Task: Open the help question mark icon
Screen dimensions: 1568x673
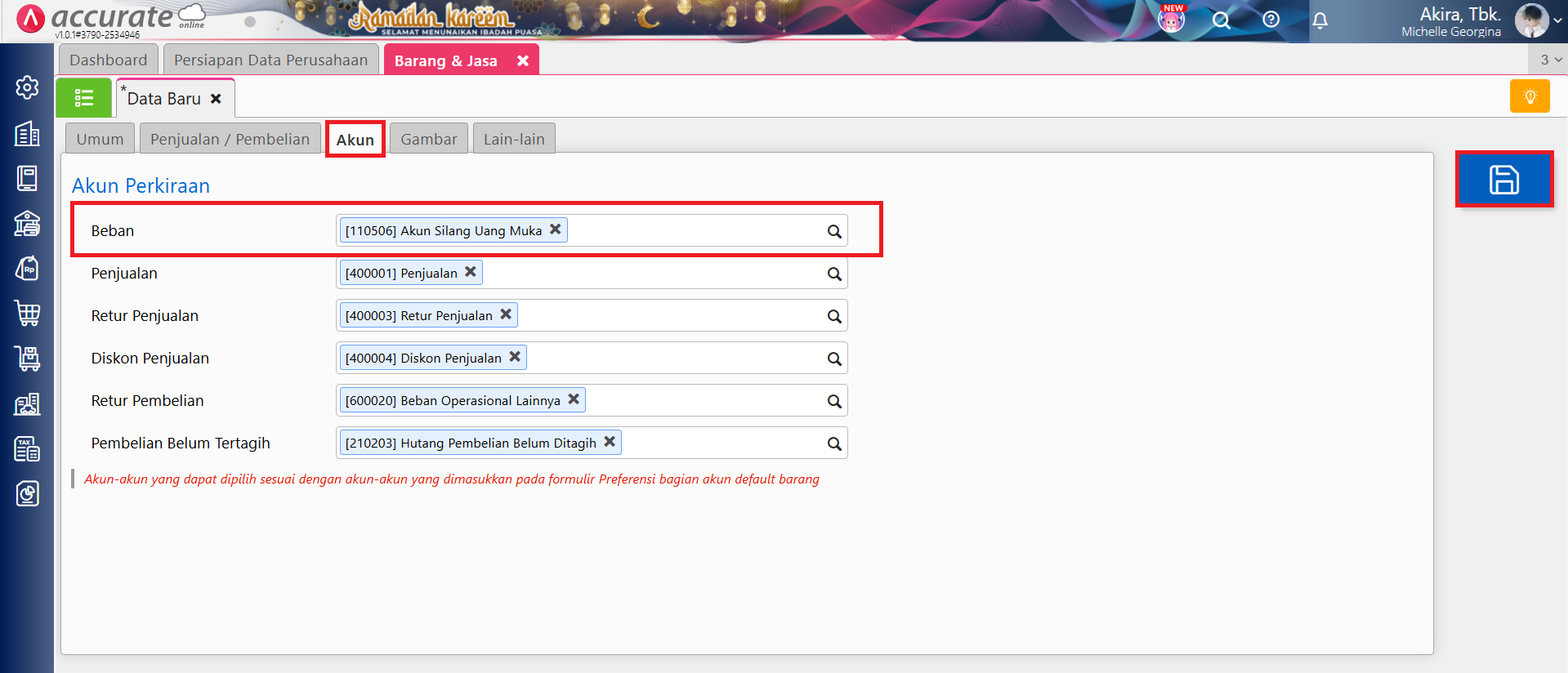Action: pos(1271,20)
